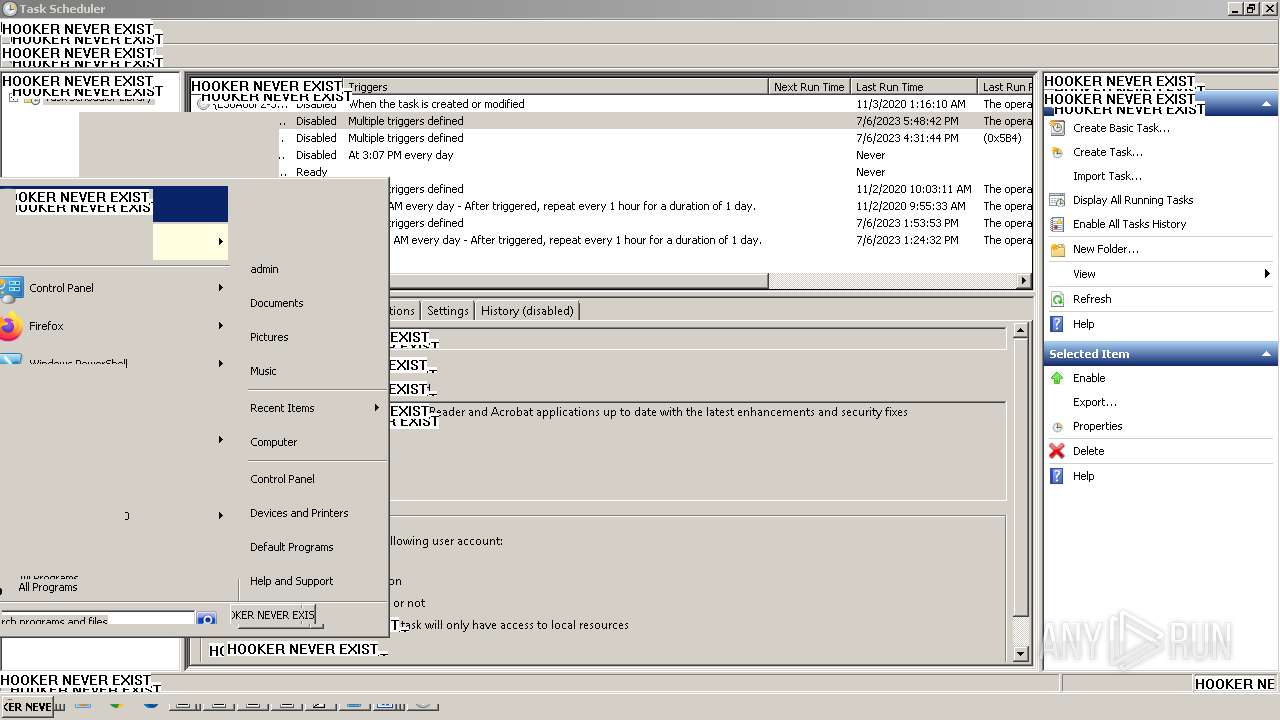1280x720 pixels.
Task: Click the green Enable arrow icon
Action: (x=1057, y=378)
